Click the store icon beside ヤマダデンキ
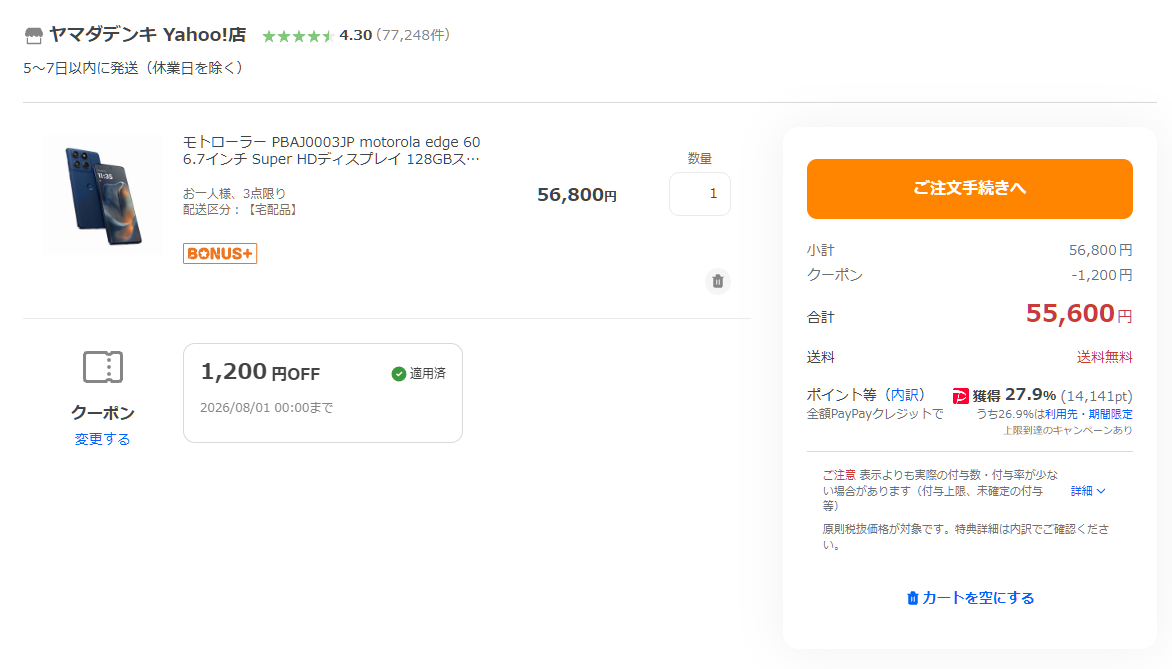This screenshot has width=1172, height=669. coord(34,35)
